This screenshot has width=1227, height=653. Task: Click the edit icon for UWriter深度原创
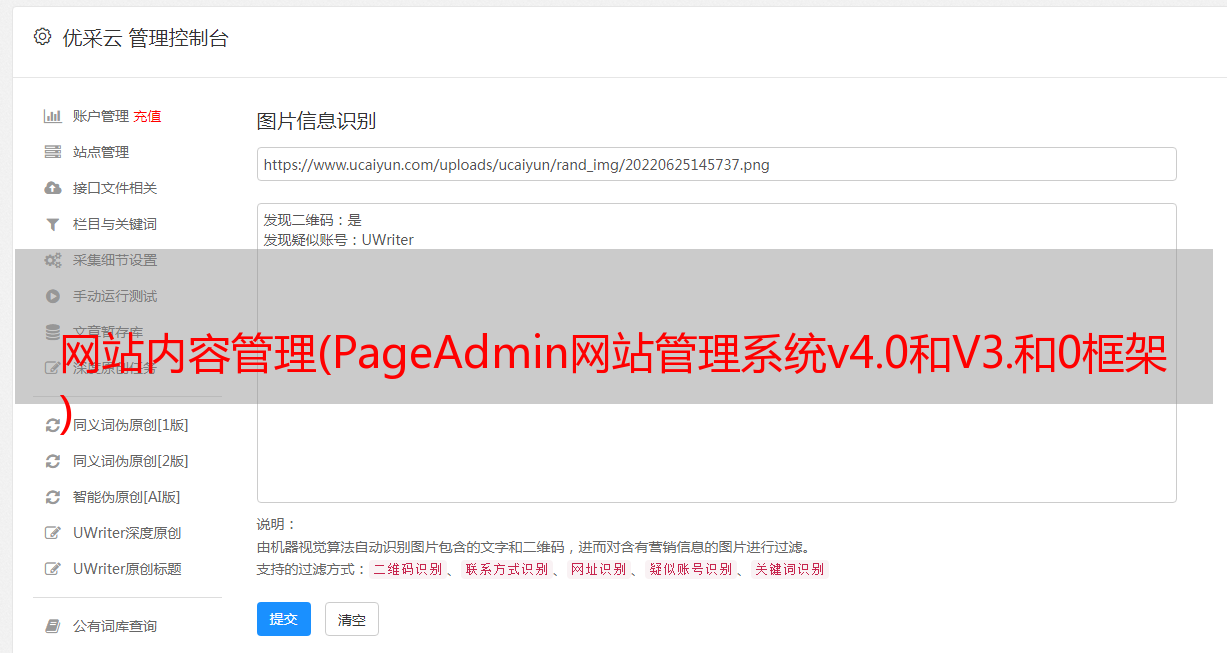[x=53, y=533]
